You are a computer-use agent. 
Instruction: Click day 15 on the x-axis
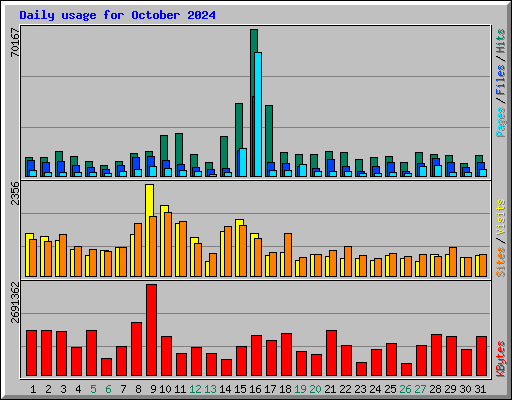coord(240,389)
